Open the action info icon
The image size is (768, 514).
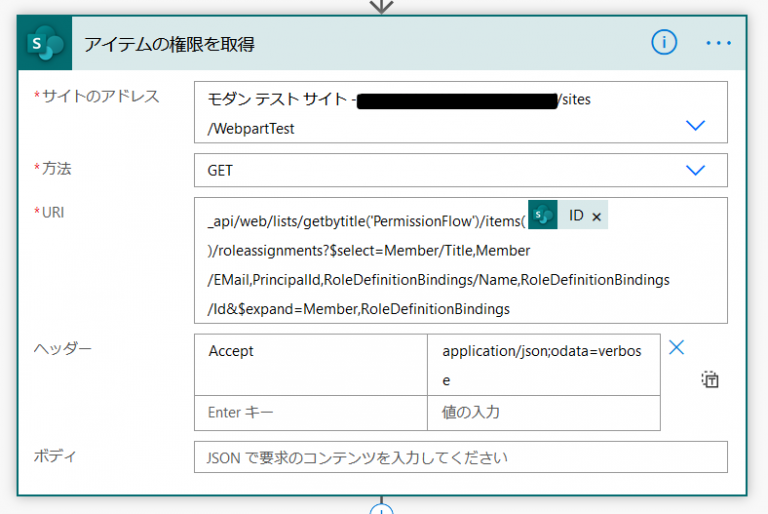664,42
